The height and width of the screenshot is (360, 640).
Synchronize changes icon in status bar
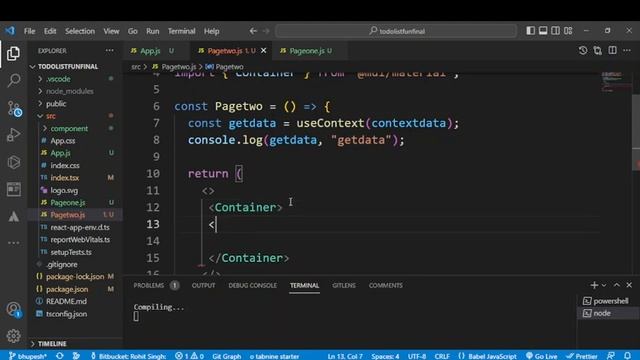[60, 356]
